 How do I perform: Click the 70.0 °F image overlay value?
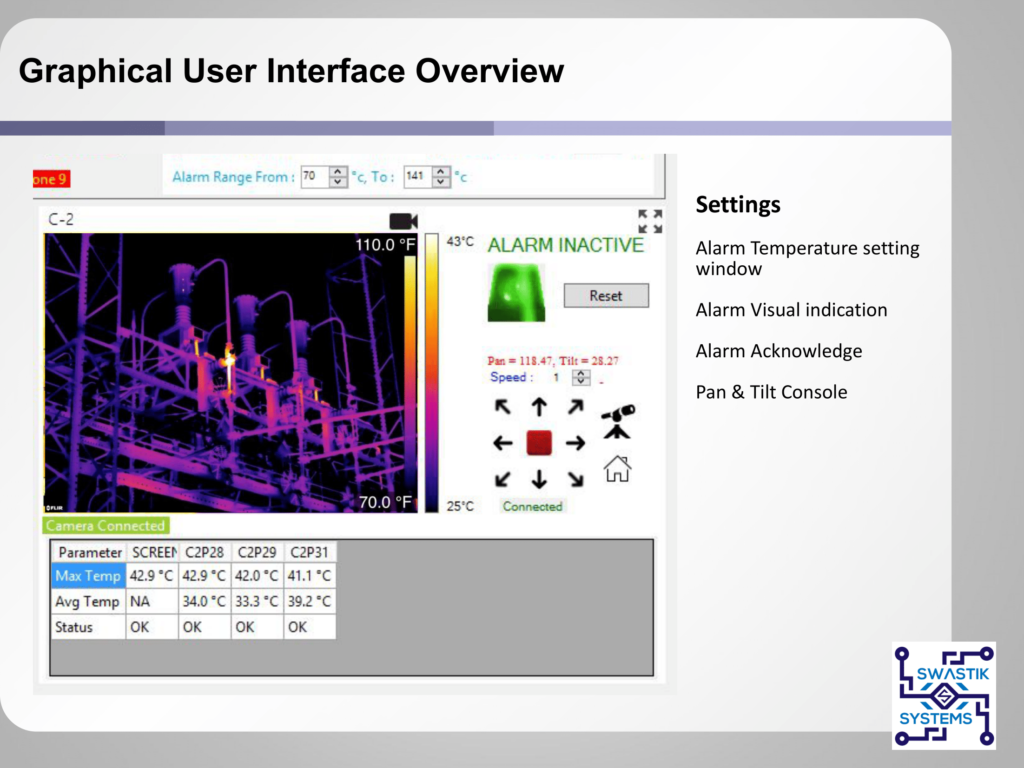pyautogui.click(x=385, y=502)
